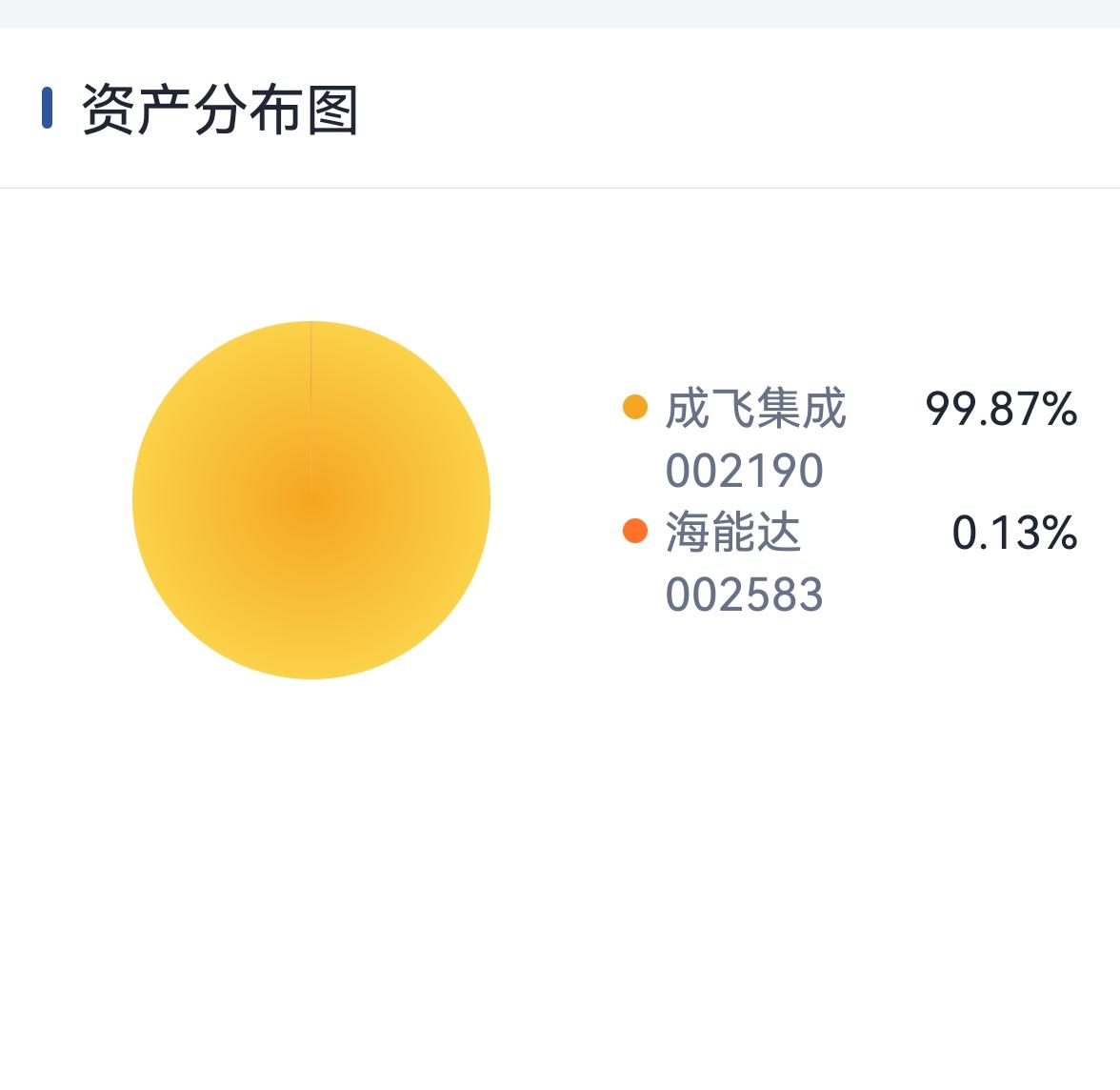Click stock code 002190

[x=744, y=471]
